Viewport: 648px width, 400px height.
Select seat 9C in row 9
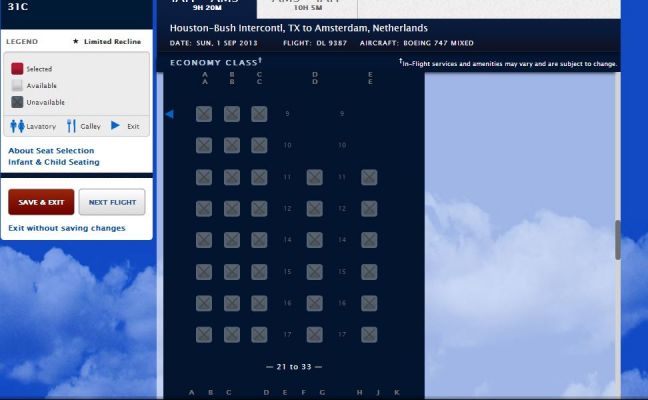pyautogui.click(x=259, y=114)
